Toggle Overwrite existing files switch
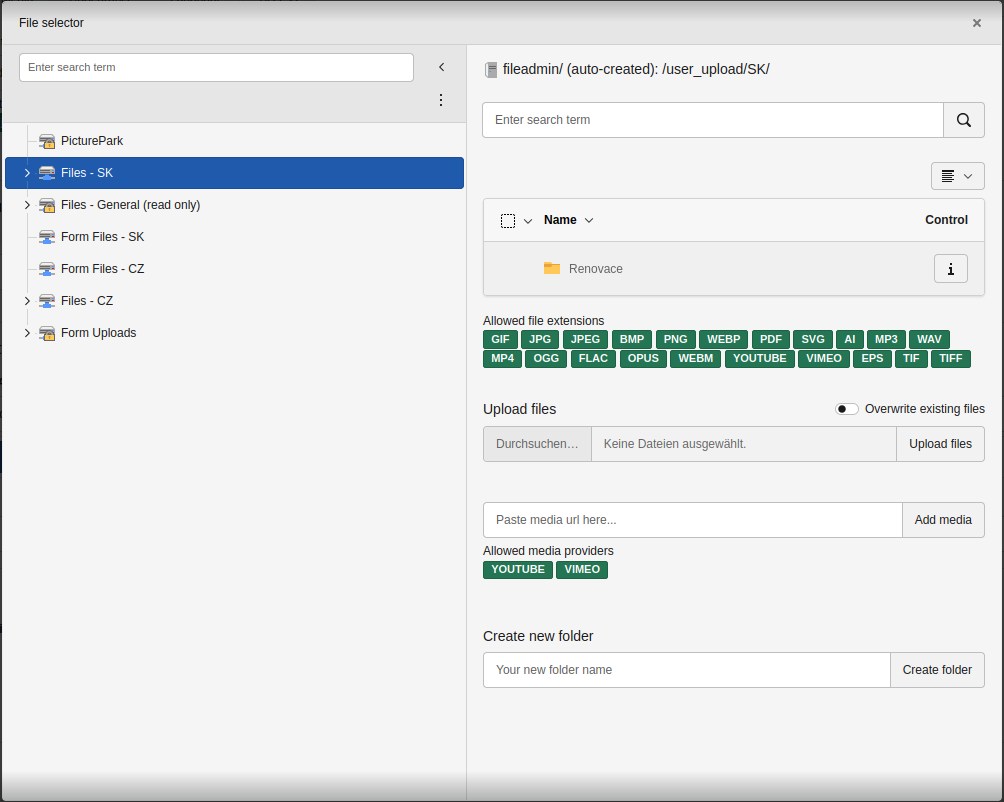The height and width of the screenshot is (802, 1004). [x=847, y=409]
